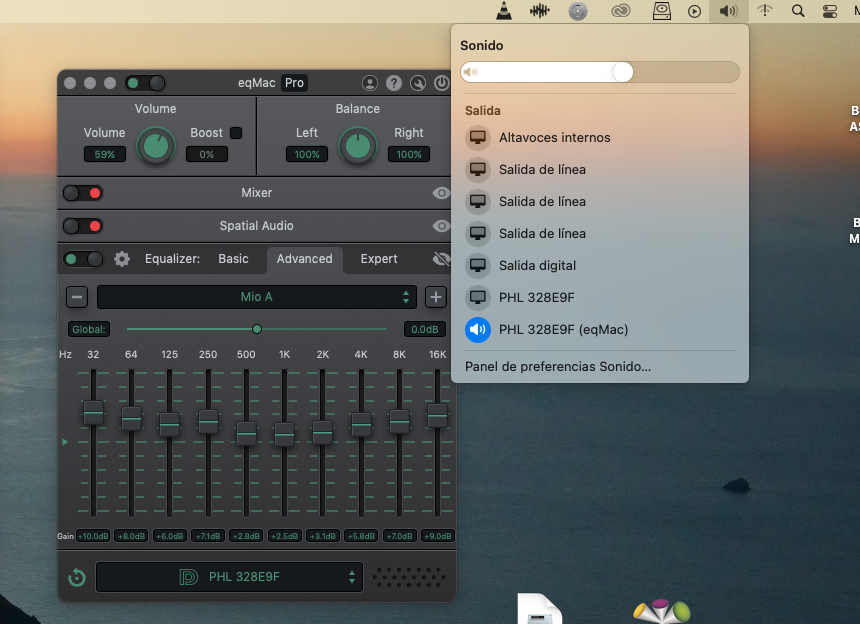860x624 pixels.
Task: Open Panel de preferencias Sonido
Action: click(558, 366)
